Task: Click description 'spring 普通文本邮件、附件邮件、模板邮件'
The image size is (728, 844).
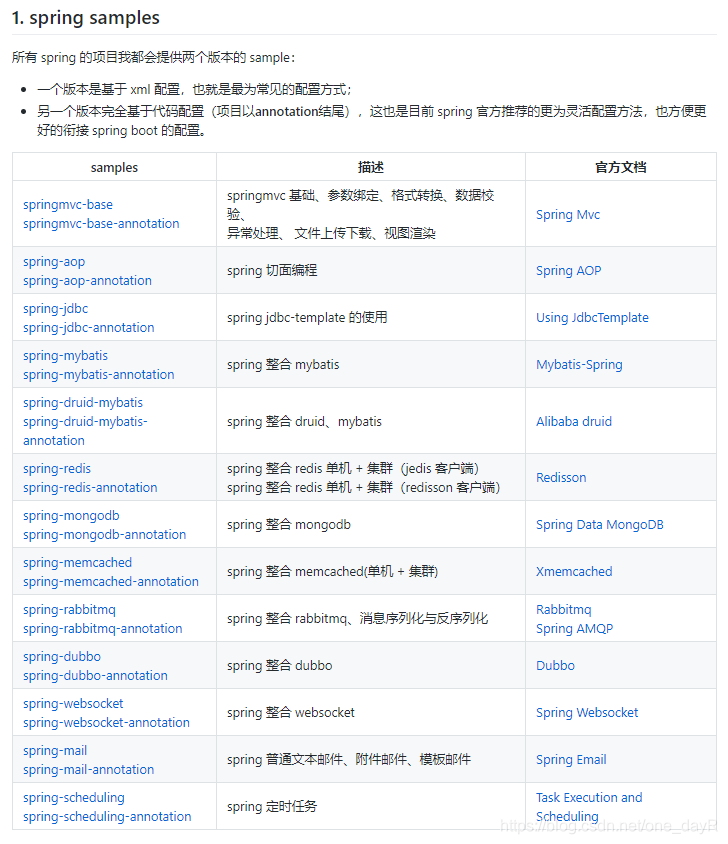Action: [349, 759]
